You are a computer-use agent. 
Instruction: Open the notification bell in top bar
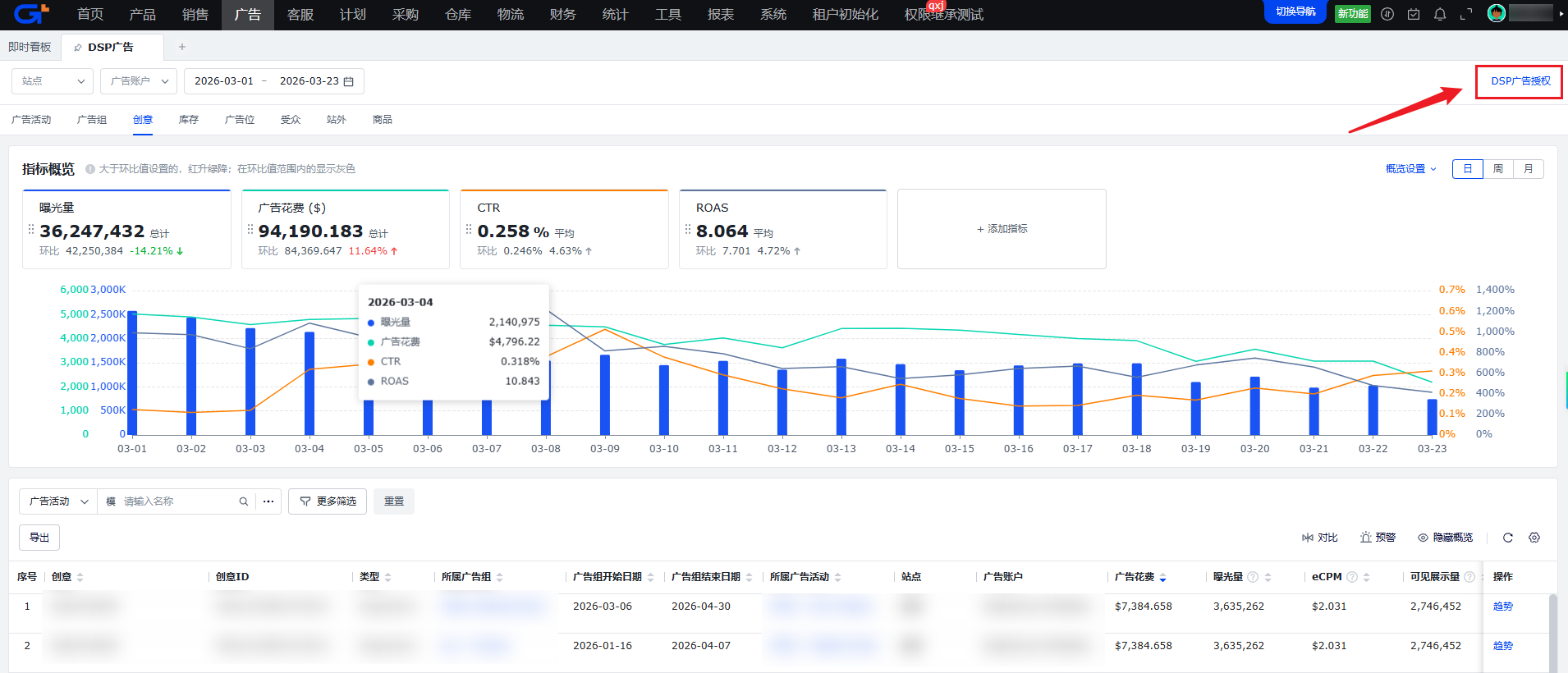1439,14
